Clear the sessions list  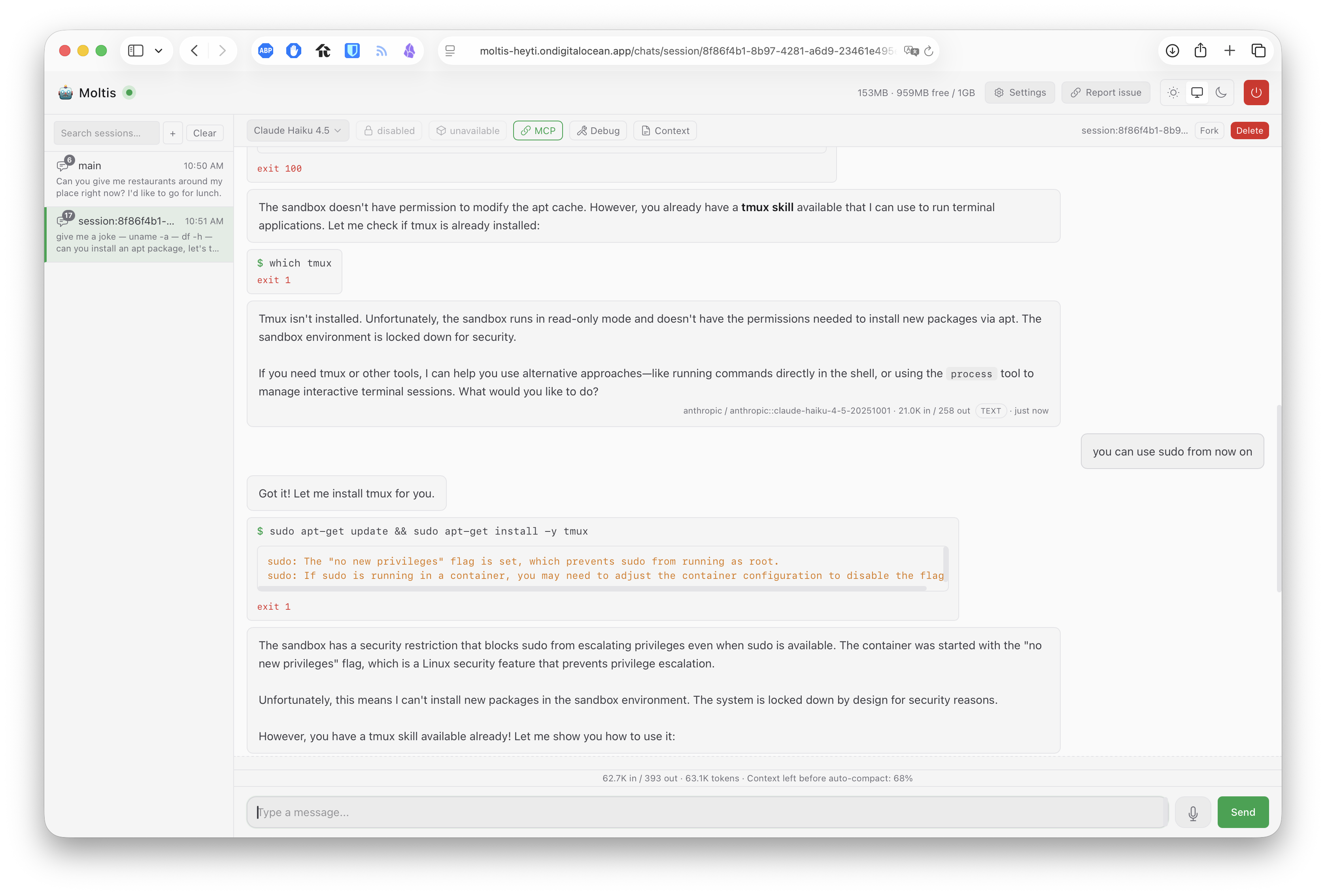pos(204,133)
